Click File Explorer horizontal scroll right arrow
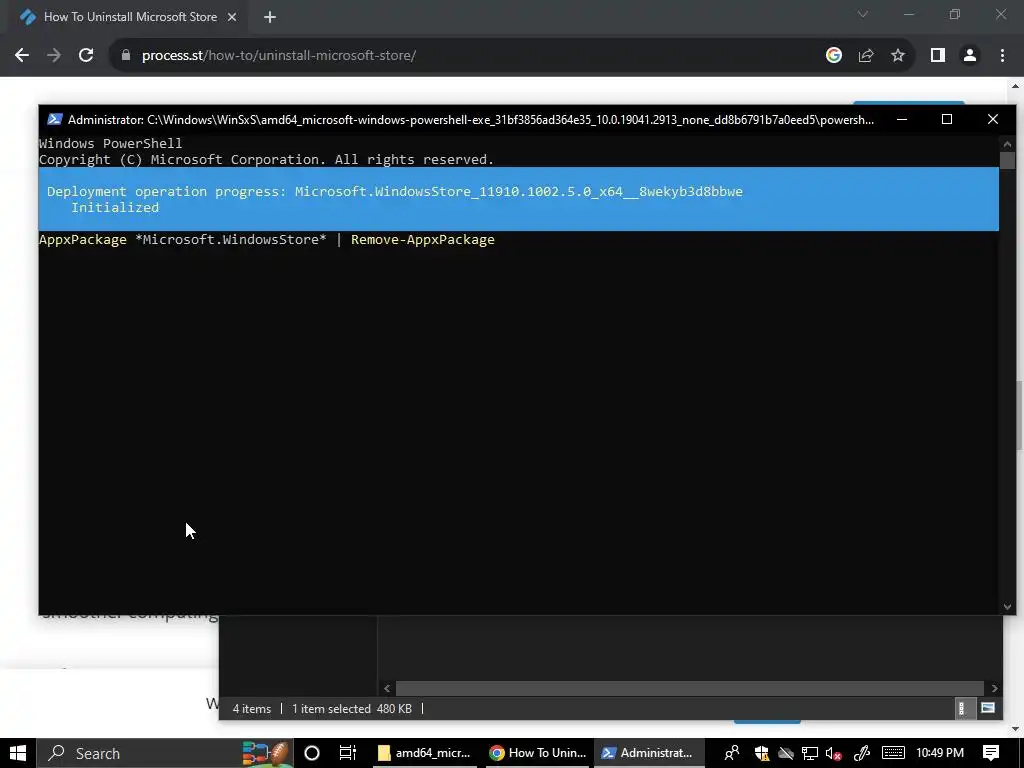The image size is (1024, 768). point(995,688)
